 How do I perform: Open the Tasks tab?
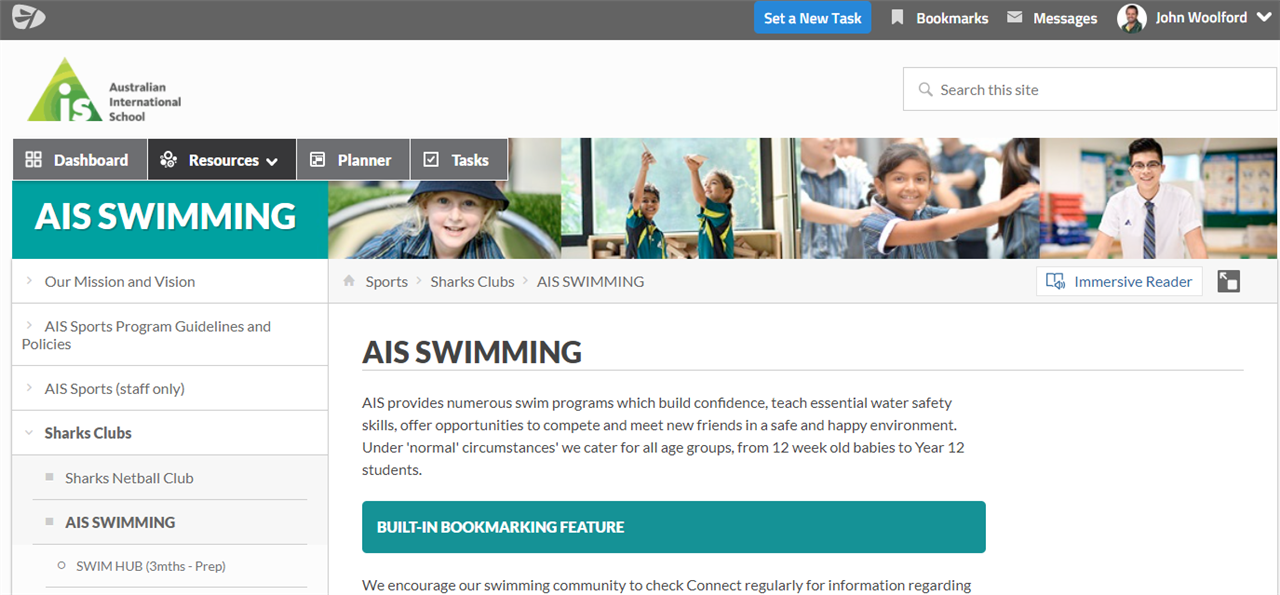coord(459,160)
